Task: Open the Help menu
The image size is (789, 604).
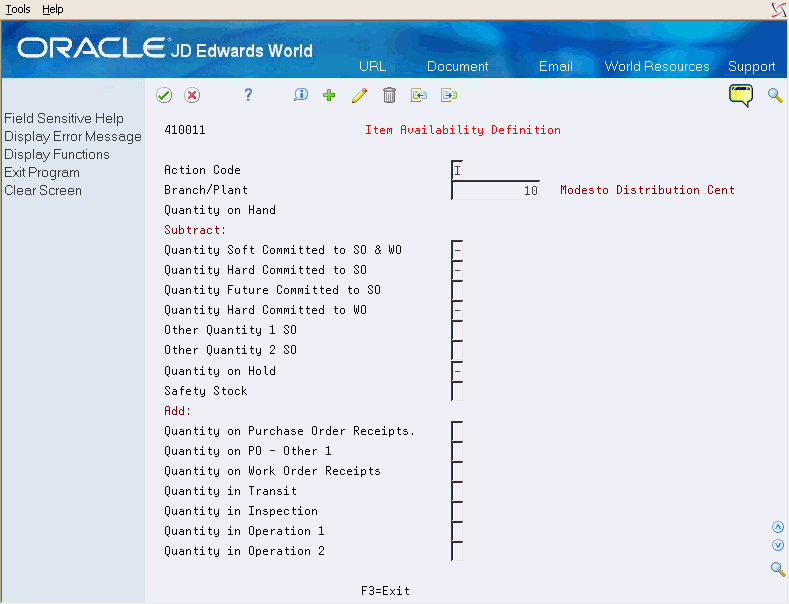Action: (x=52, y=9)
